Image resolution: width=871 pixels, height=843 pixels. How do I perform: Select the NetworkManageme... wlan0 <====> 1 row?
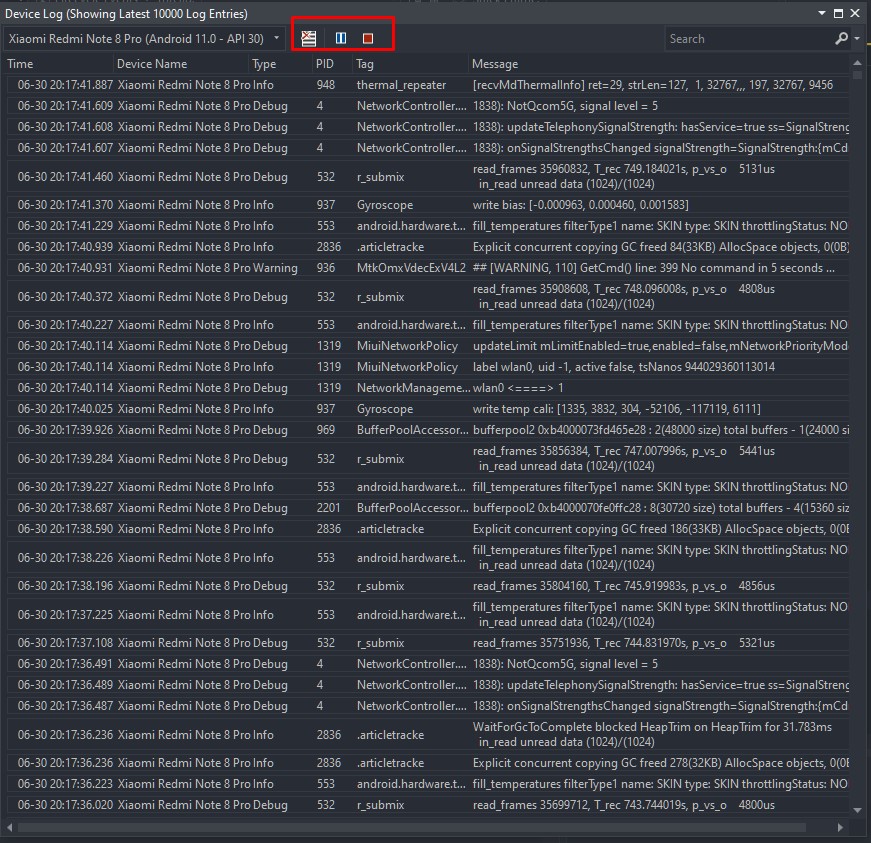(x=428, y=388)
